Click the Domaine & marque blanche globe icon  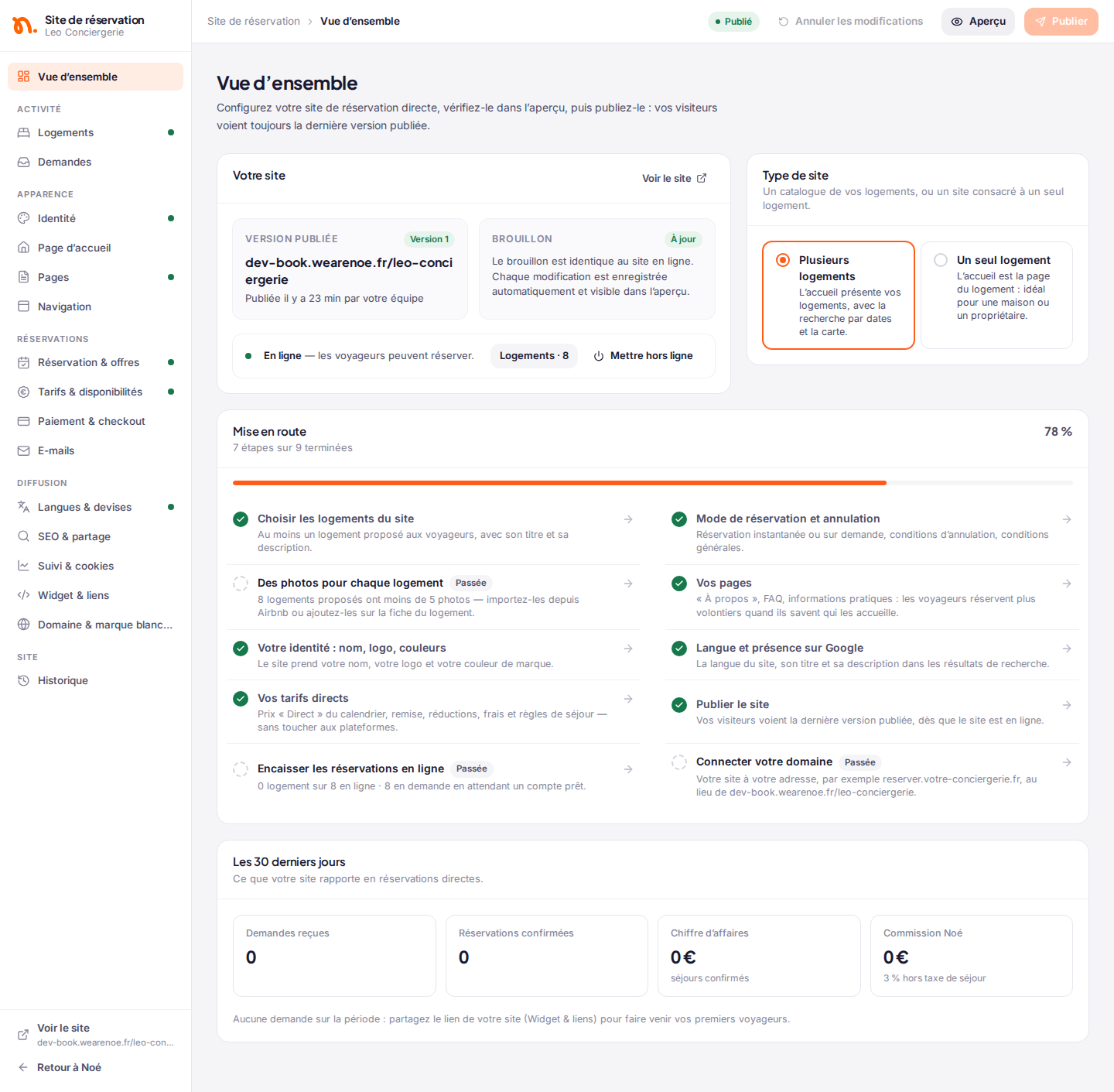point(24,625)
